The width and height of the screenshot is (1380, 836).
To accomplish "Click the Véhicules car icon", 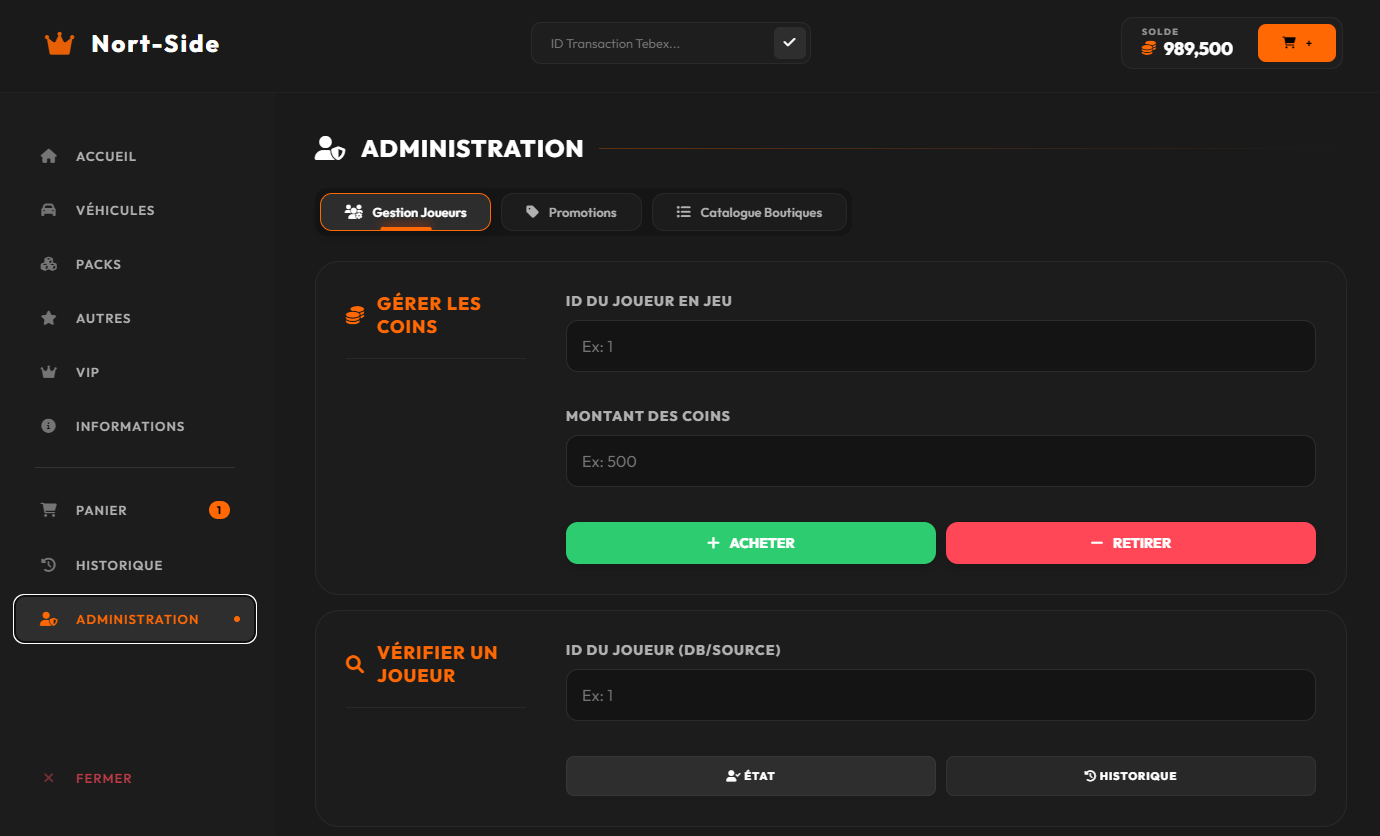I will (48, 210).
